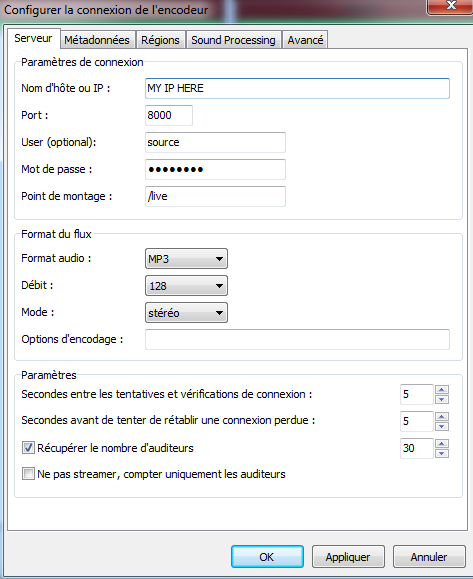Open the Sound Processing tab
Screen dimensions: 473x579
coord(233,40)
